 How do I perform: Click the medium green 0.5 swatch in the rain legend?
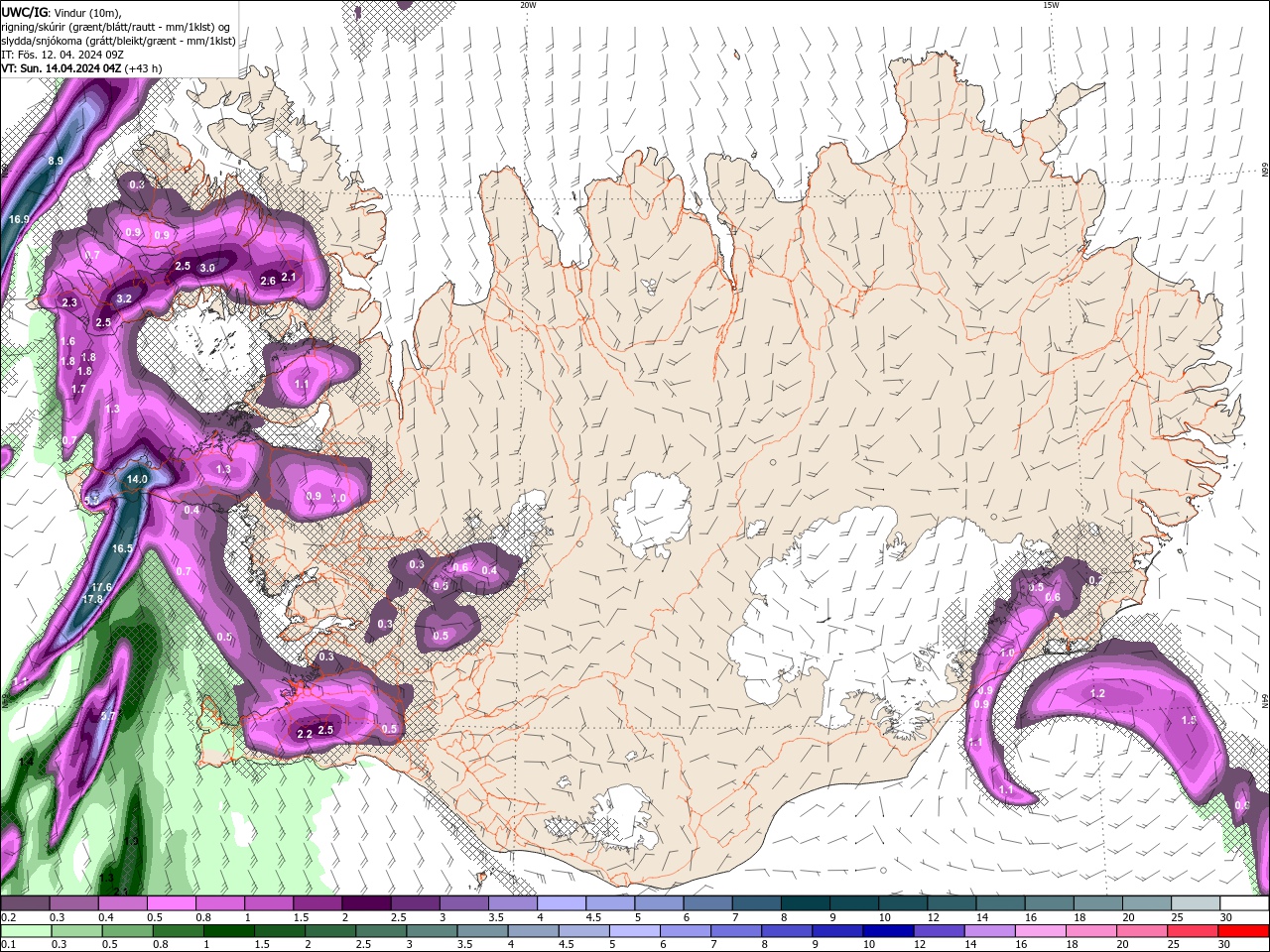click(x=127, y=931)
